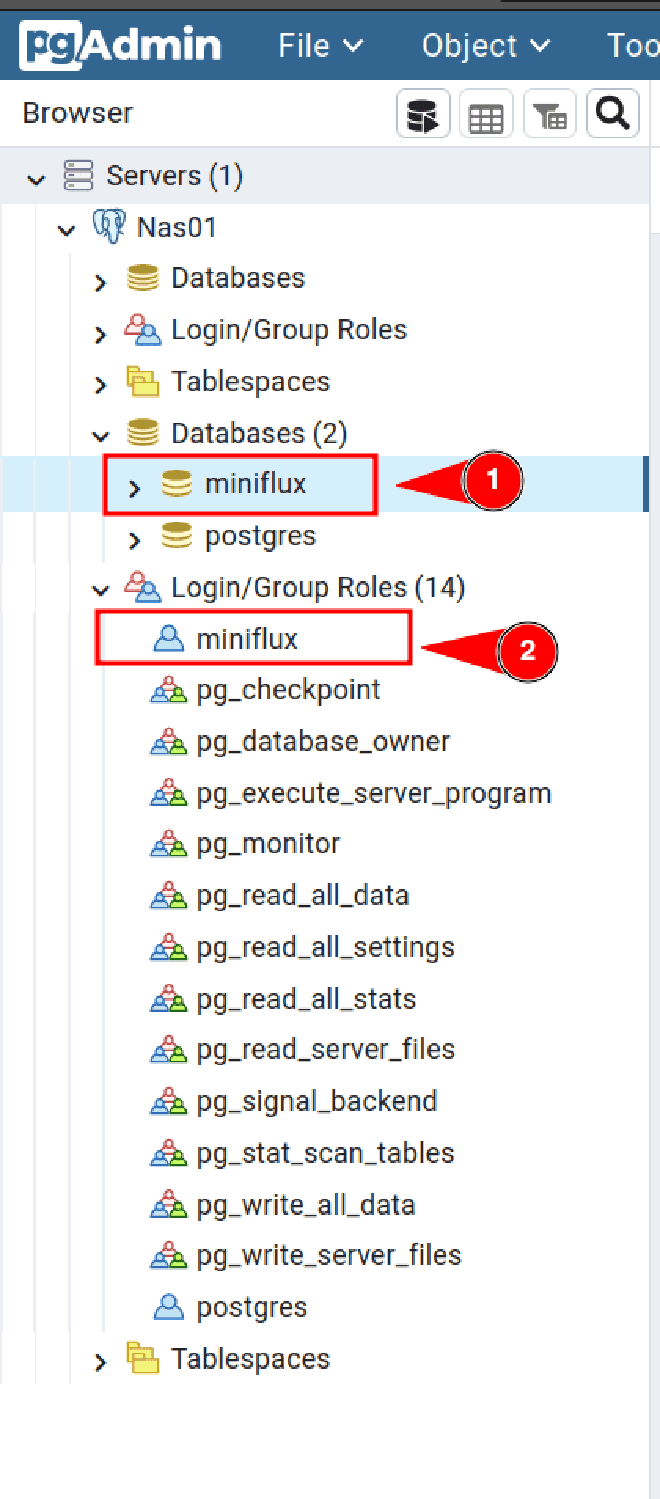Click the pg_monitor group role icon
This screenshot has height=1499, width=660.
tap(168, 845)
